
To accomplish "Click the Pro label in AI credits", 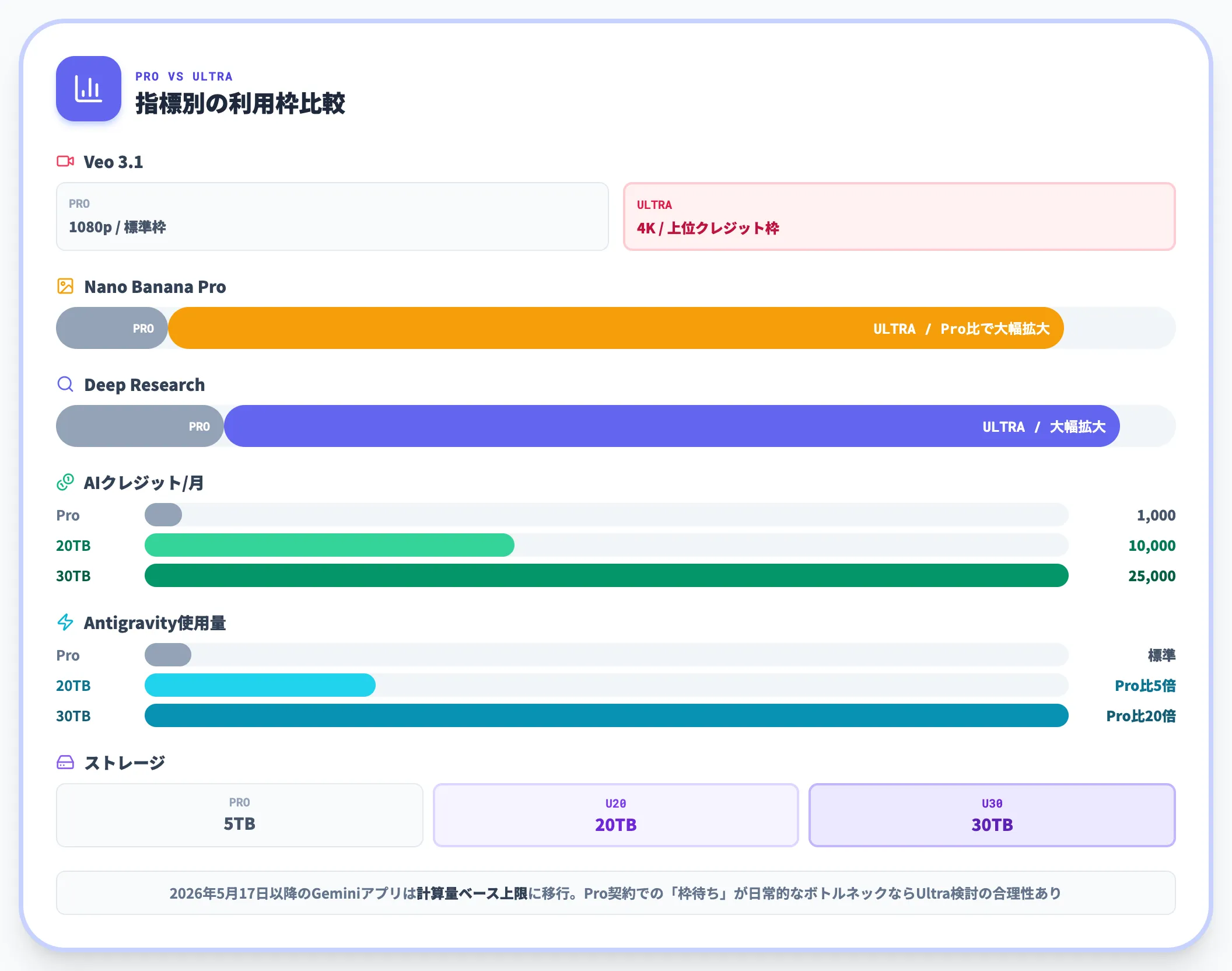I will (x=68, y=515).
